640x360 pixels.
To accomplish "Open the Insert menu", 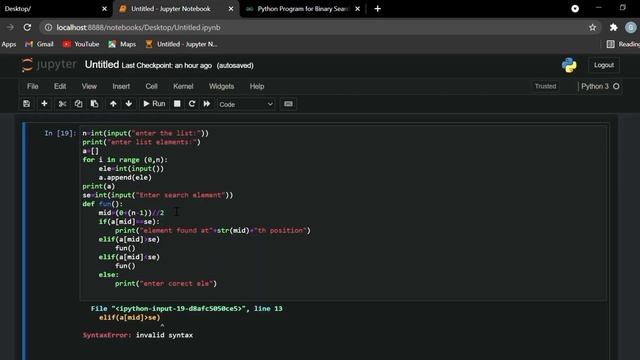I will coord(121,87).
